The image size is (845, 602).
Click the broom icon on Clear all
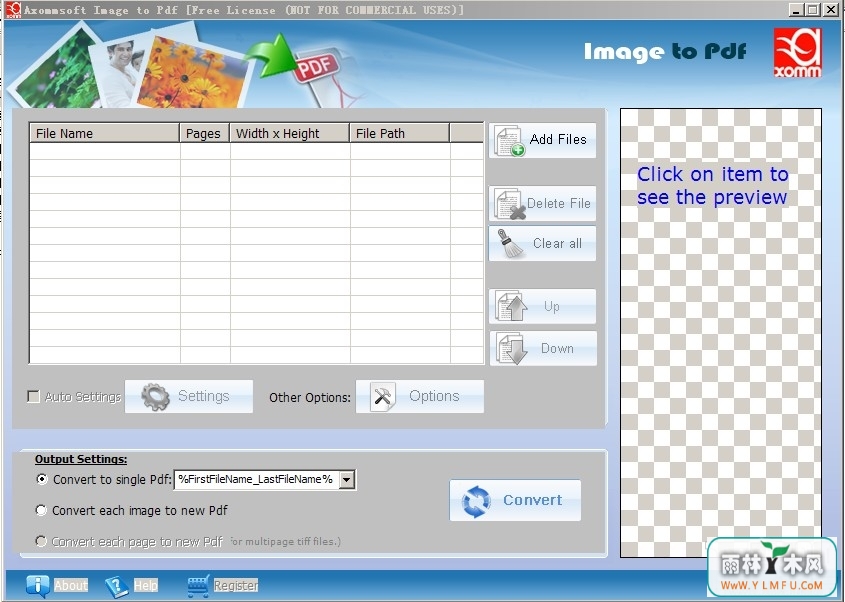tap(509, 244)
